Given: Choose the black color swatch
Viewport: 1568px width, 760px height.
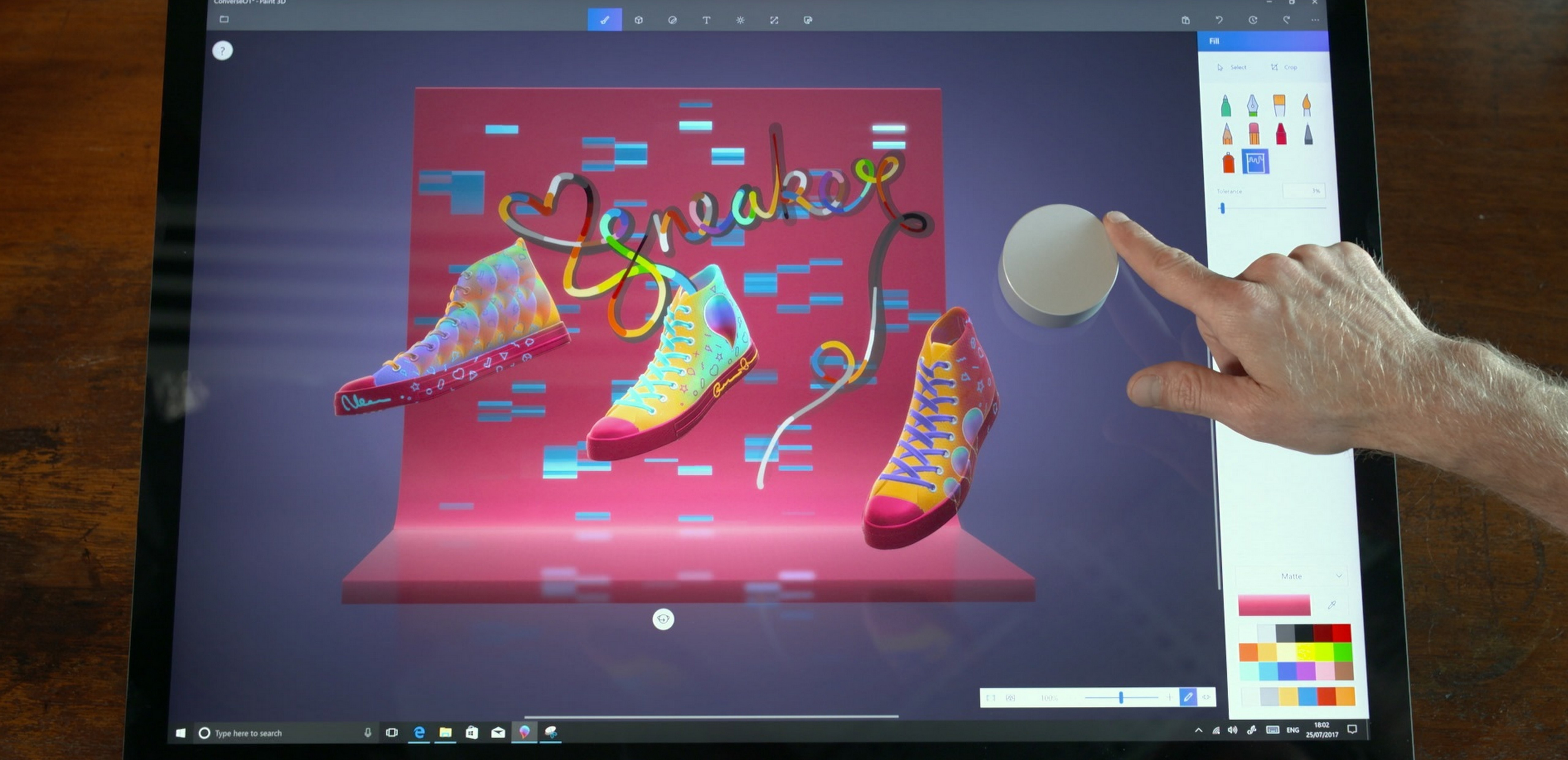Looking at the screenshot, I should tap(1304, 633).
